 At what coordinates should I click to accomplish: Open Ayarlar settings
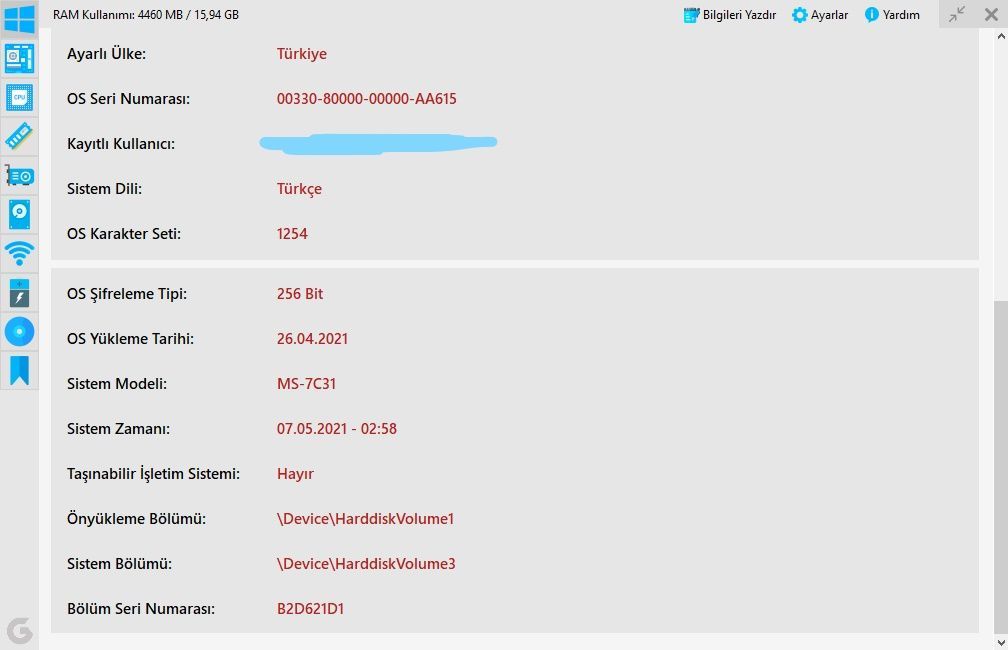pos(820,15)
